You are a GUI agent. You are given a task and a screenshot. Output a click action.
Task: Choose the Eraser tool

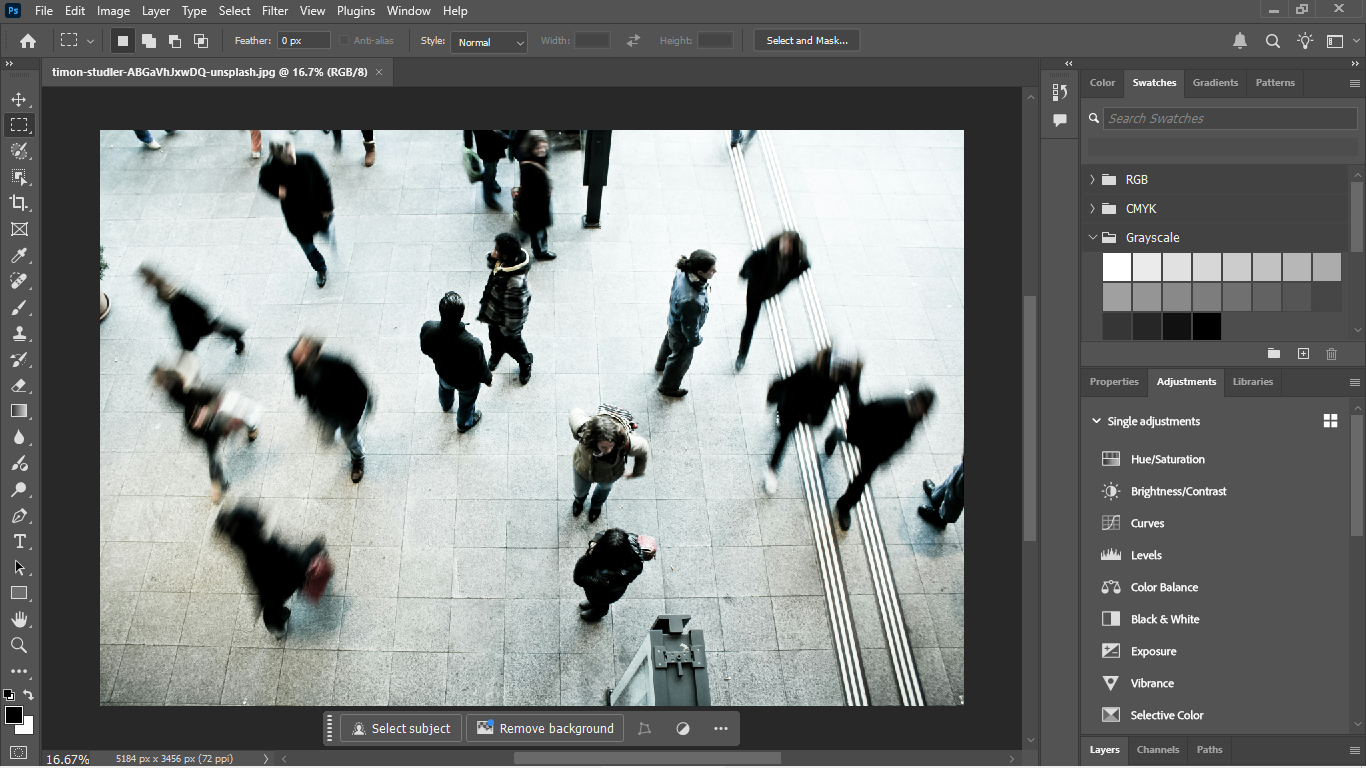(19, 385)
